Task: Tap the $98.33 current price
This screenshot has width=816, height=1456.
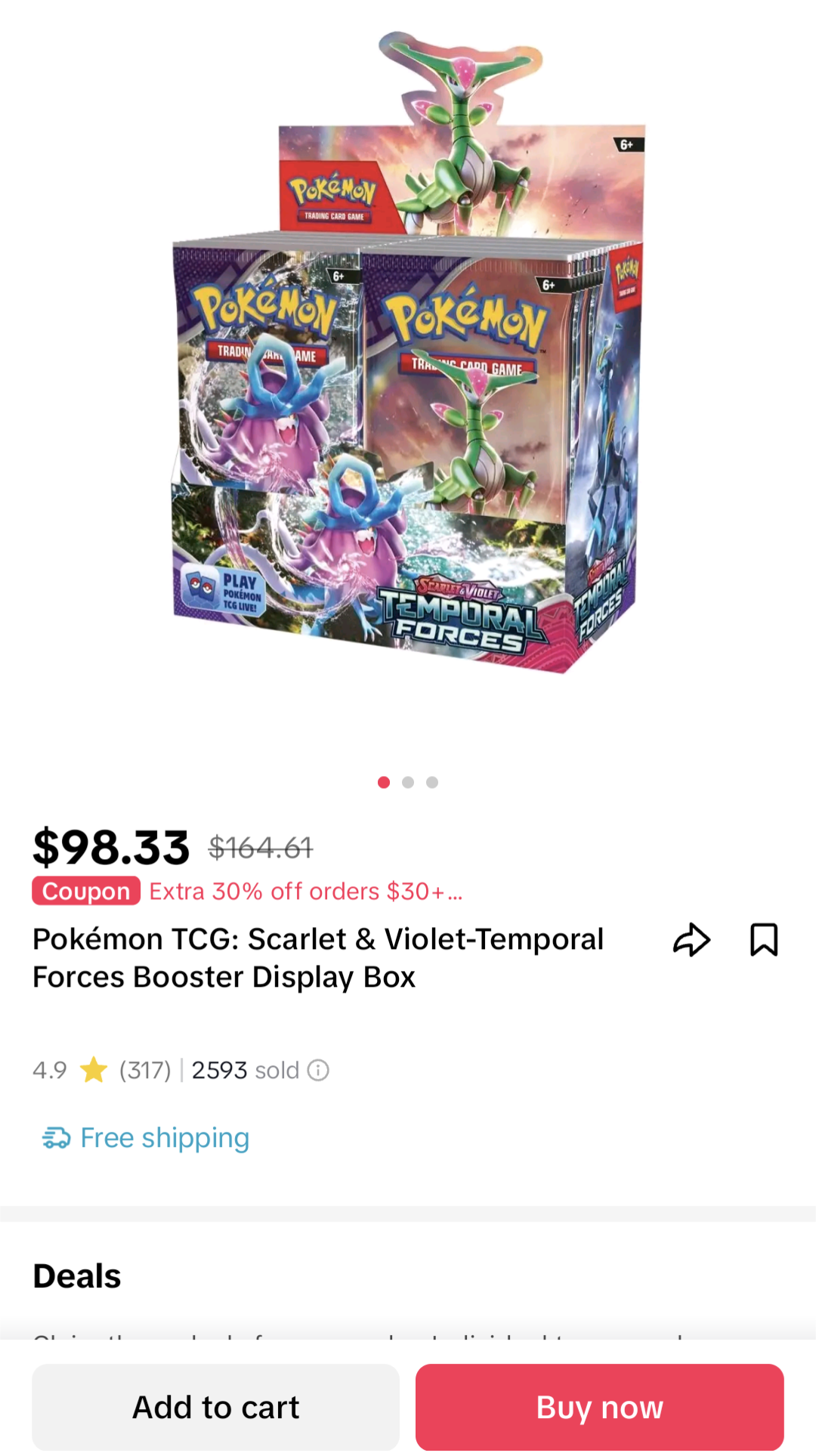Action: 111,847
